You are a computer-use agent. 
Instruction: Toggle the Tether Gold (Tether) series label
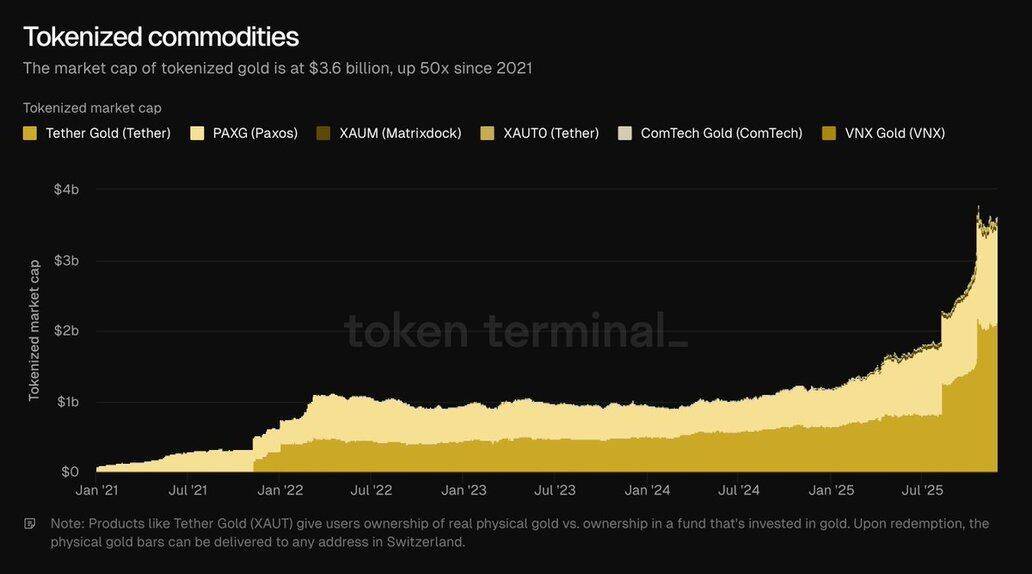(108, 133)
